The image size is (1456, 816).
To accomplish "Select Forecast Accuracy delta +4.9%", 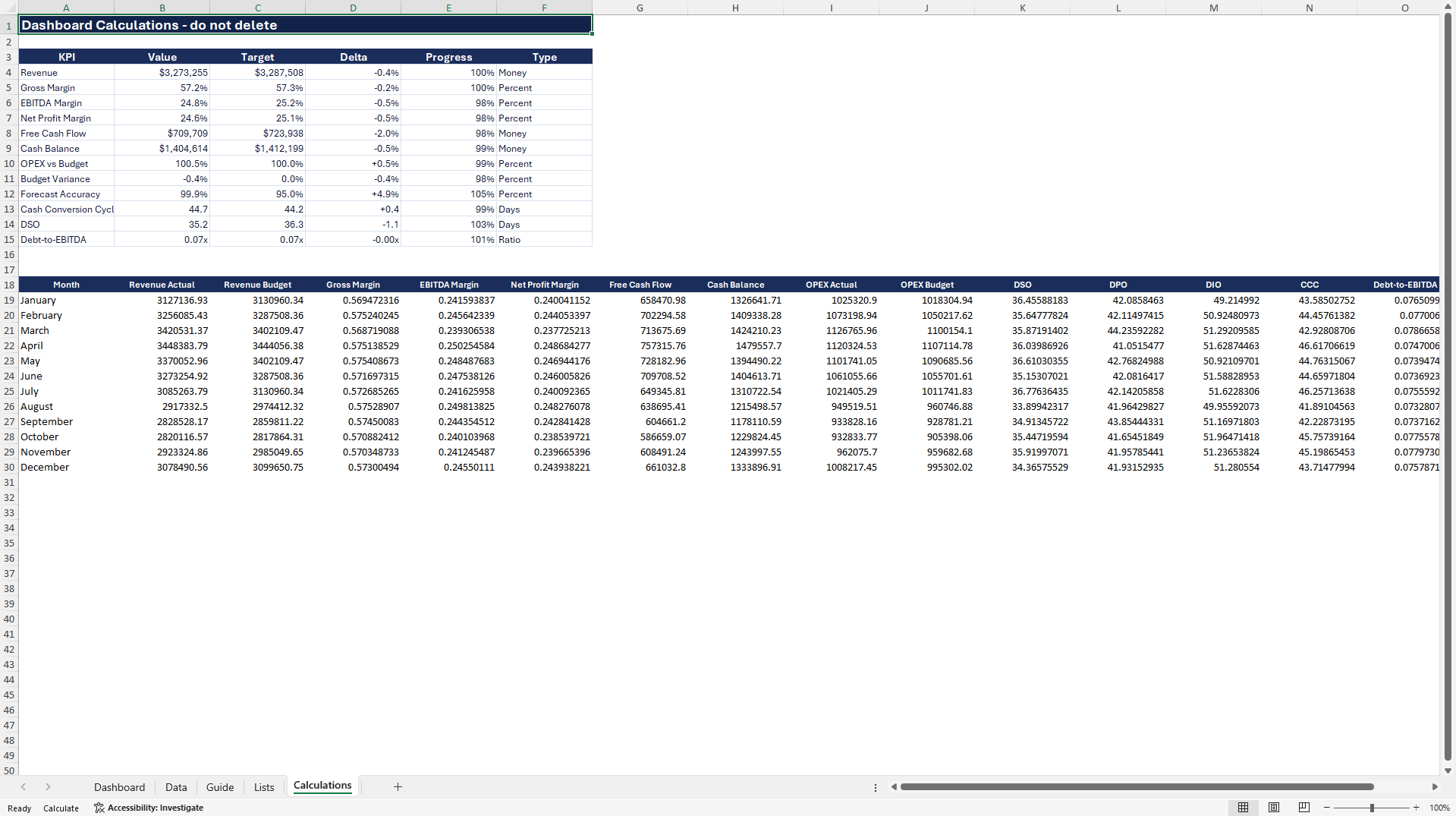I will (353, 194).
